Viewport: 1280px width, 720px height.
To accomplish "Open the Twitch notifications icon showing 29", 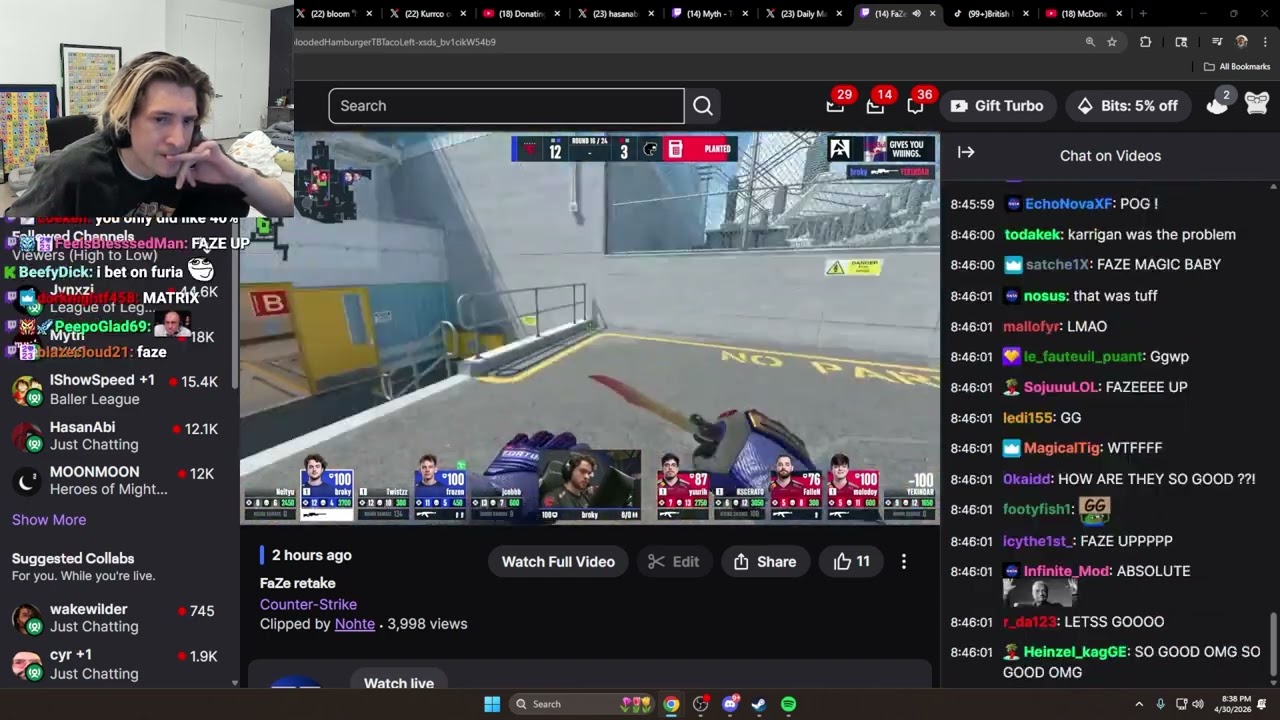I will (836, 105).
